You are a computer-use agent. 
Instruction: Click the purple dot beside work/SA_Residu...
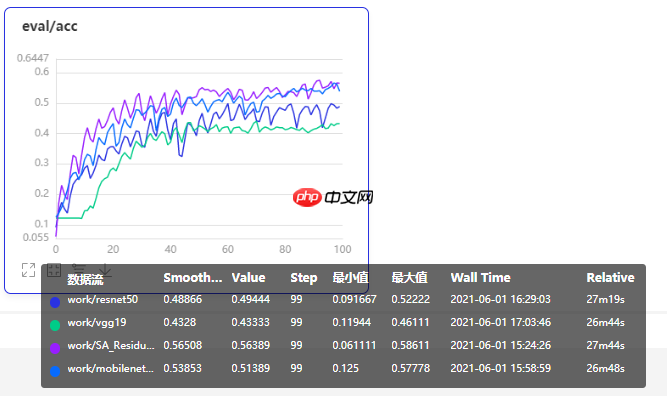point(55,348)
